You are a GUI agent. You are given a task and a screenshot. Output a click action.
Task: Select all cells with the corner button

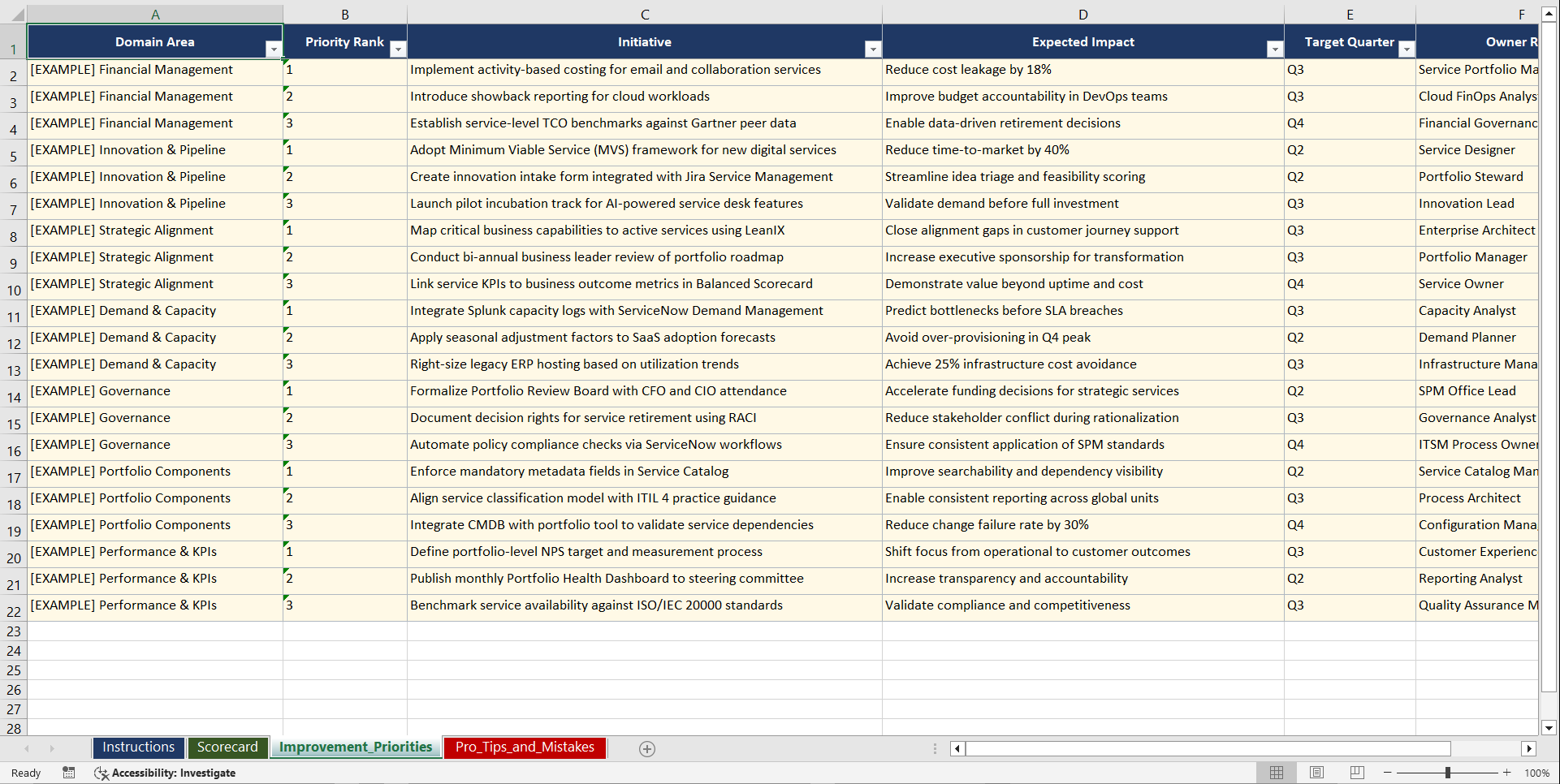(16, 14)
